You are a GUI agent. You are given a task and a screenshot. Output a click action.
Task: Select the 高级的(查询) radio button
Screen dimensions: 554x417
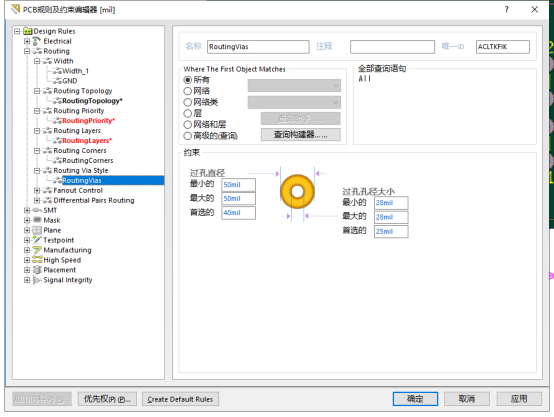click(x=188, y=136)
